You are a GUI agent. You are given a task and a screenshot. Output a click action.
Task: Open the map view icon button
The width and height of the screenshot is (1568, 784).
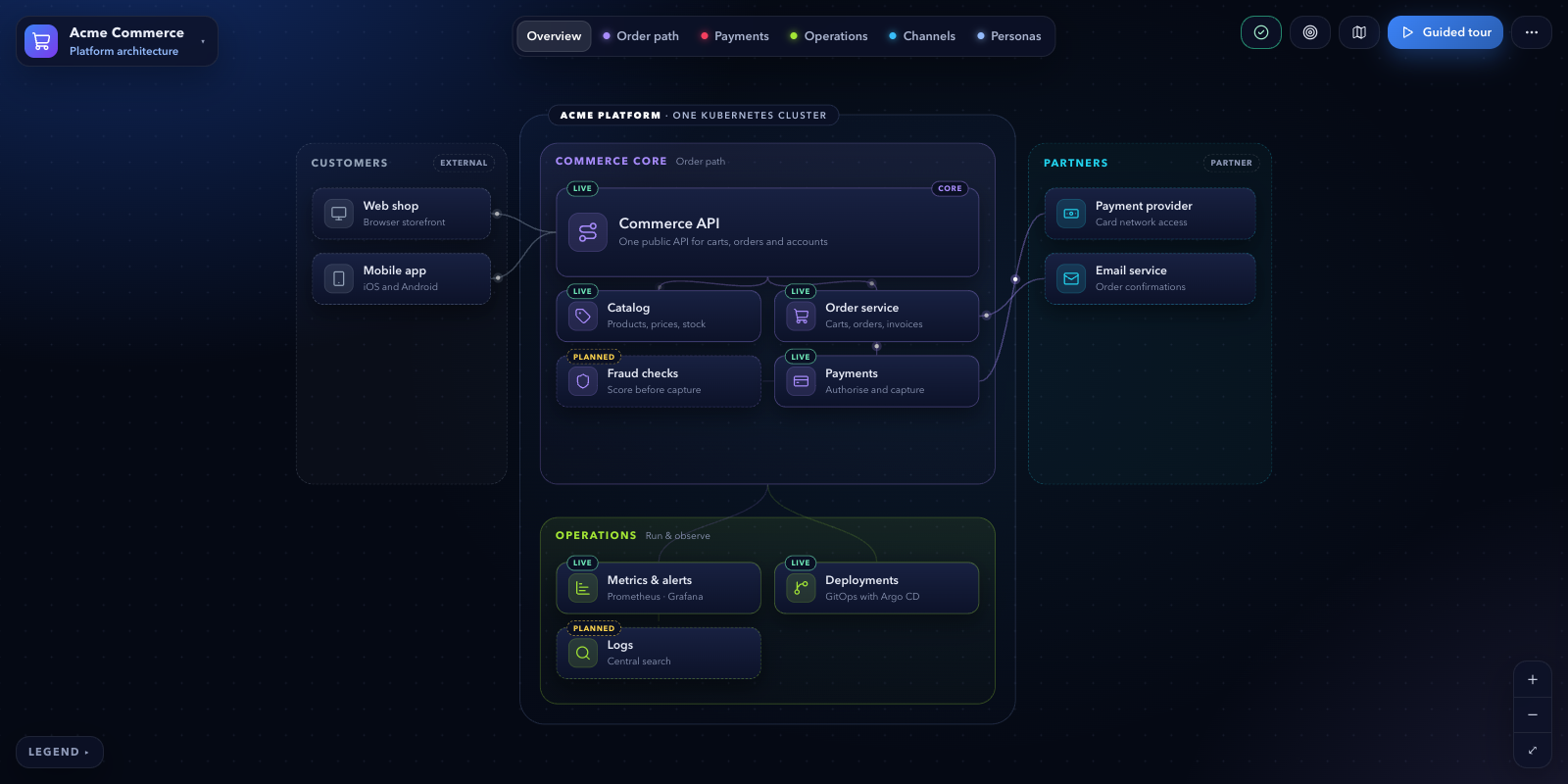[1359, 32]
